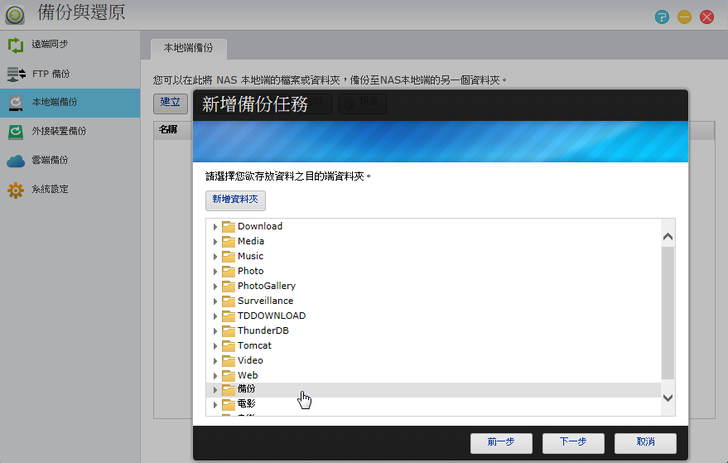Expand the Media folder arrow
728x463 pixels.
215,242
